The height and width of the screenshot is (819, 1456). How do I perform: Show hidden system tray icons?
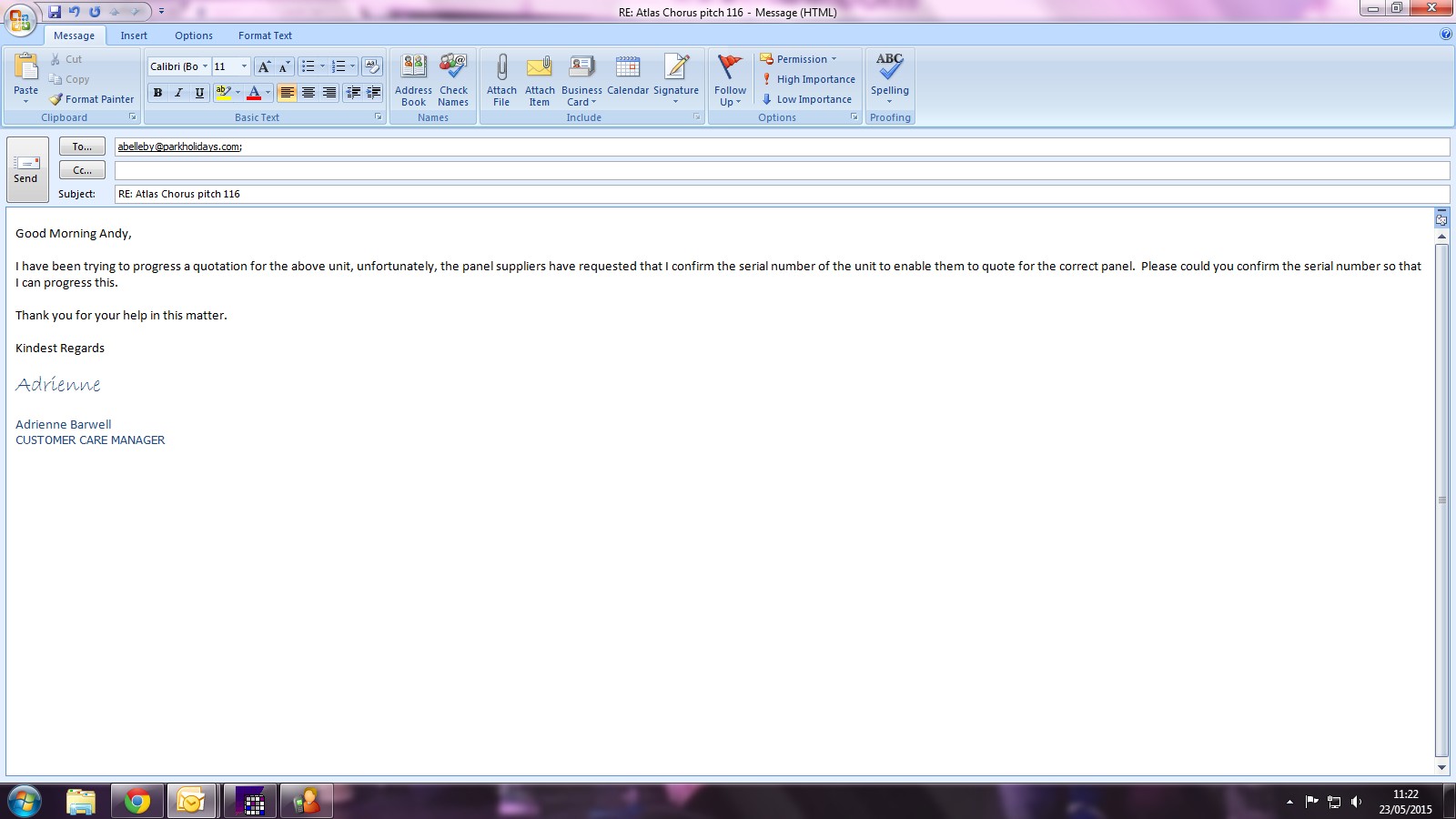coord(1289,802)
